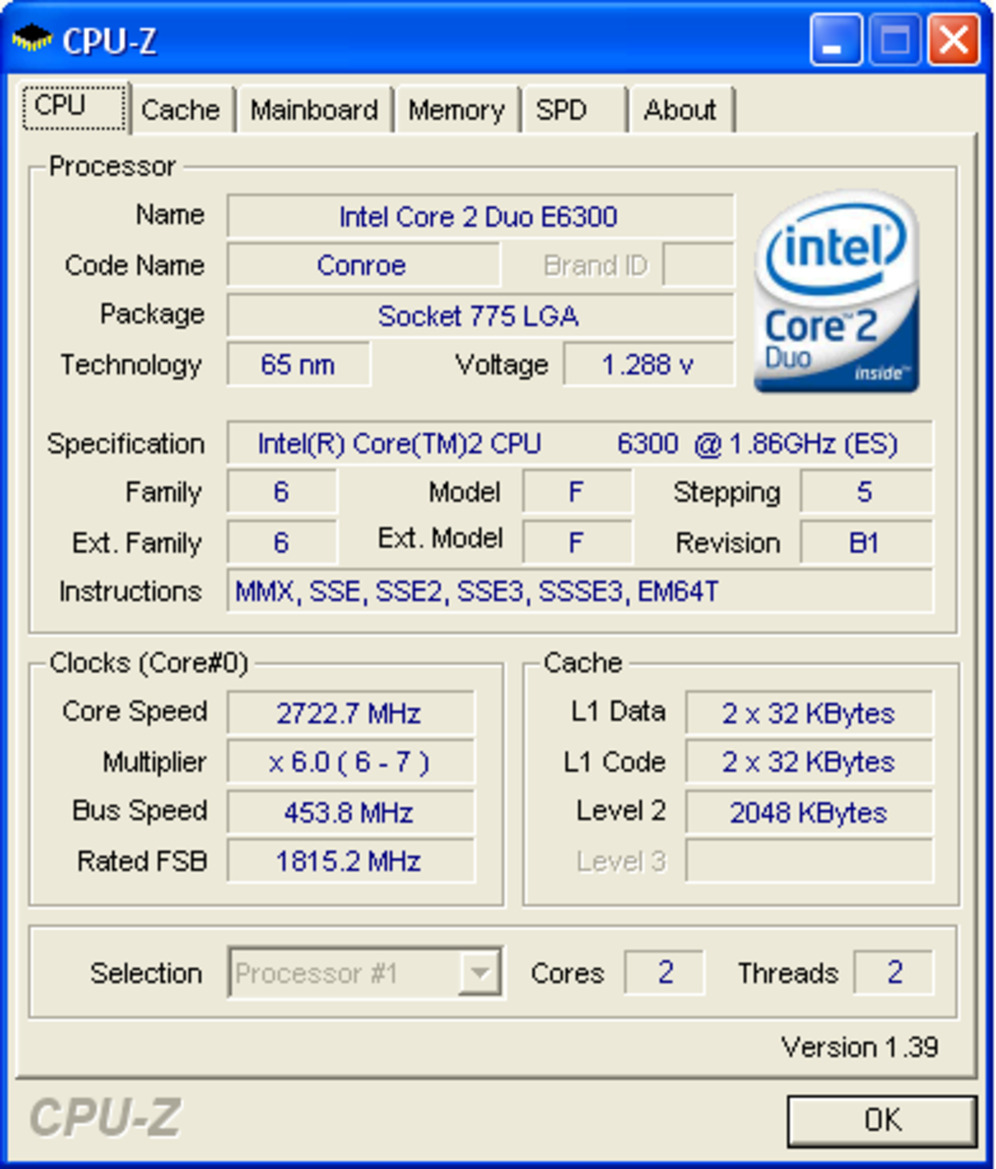Click the CPU-Z logo at bottom left
This screenshot has width=996, height=1169.
click(103, 1119)
